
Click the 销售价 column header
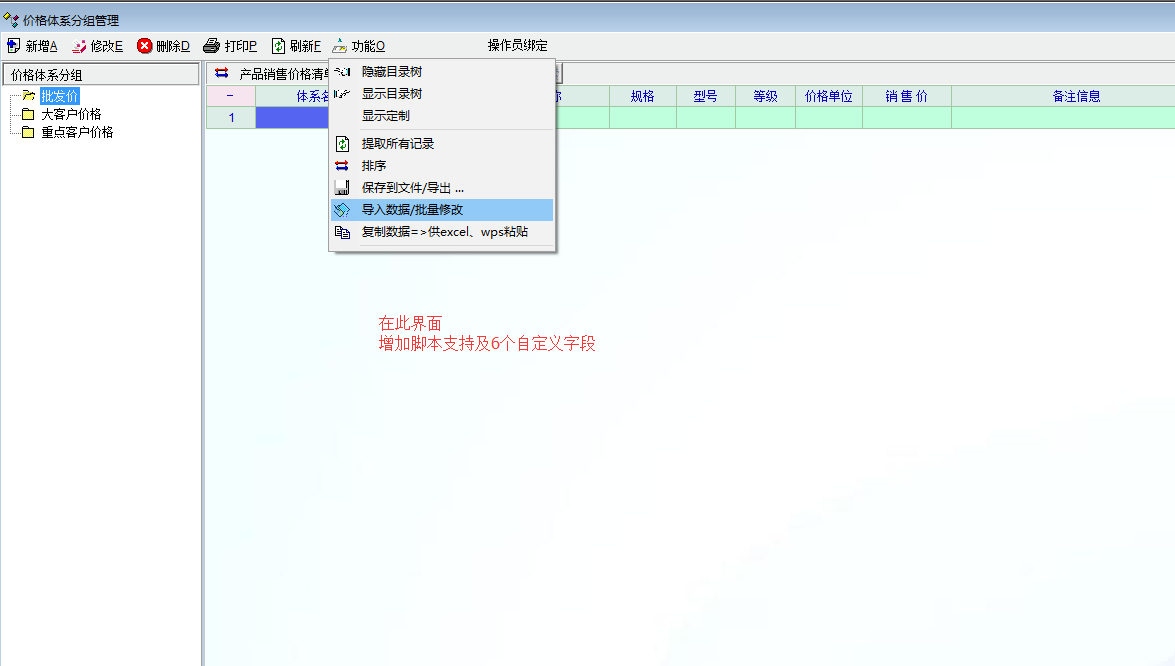(906, 96)
